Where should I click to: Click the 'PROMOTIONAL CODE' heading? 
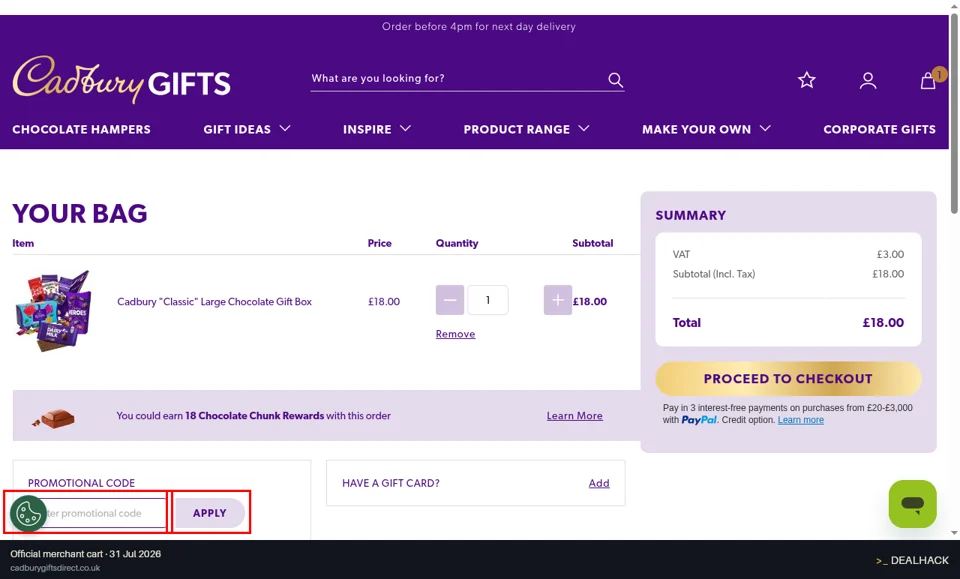click(x=81, y=483)
